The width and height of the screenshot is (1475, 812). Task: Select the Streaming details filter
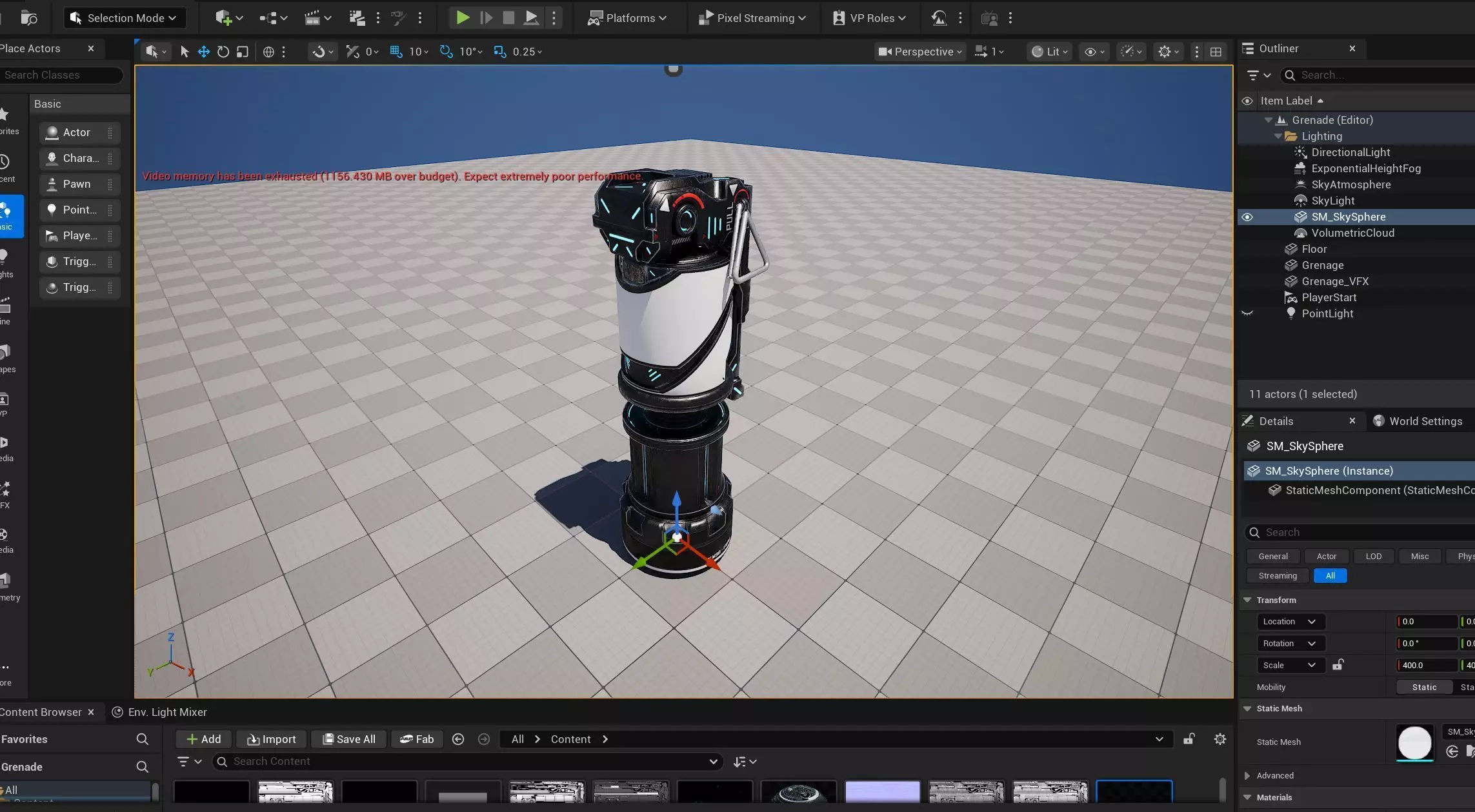click(1277, 575)
